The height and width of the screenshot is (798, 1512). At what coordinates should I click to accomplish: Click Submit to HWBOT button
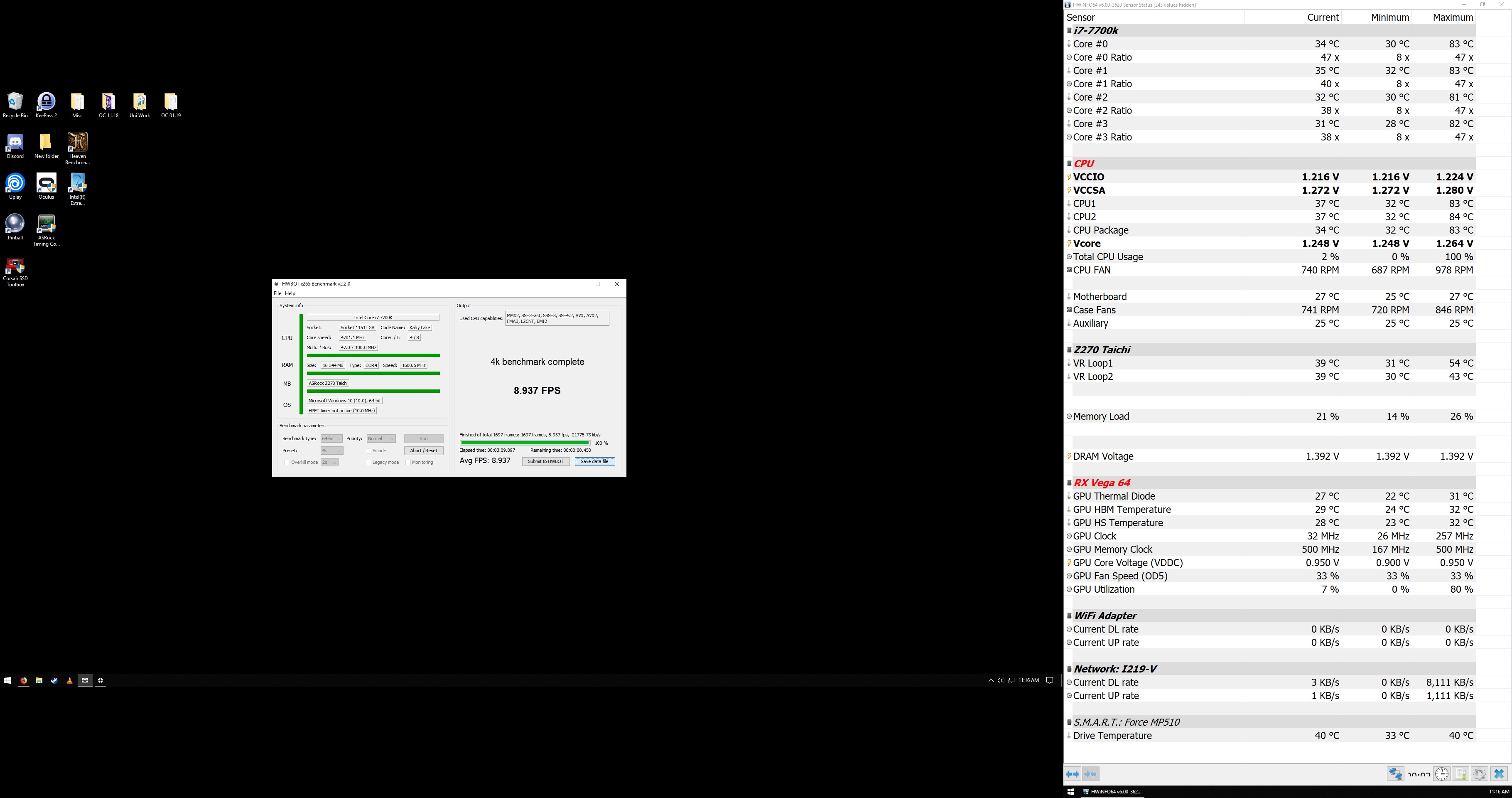pyautogui.click(x=545, y=461)
